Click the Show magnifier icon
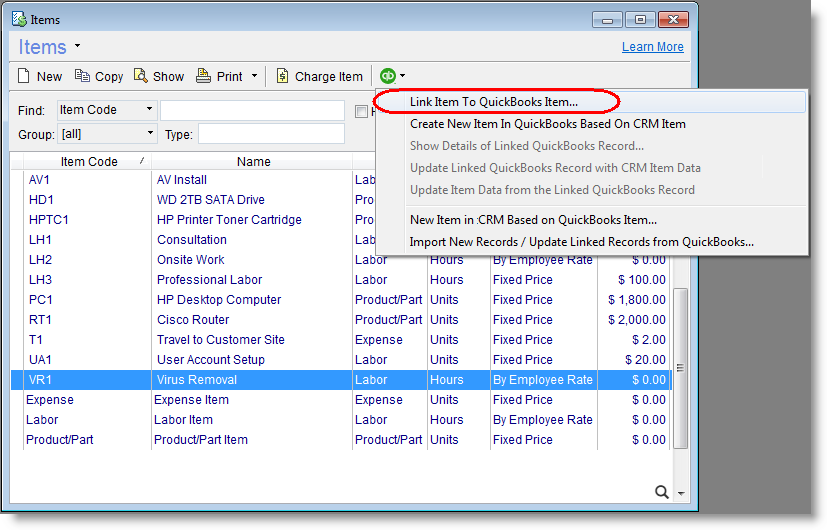Image resolution: width=827 pixels, height=530 pixels. pos(140,76)
